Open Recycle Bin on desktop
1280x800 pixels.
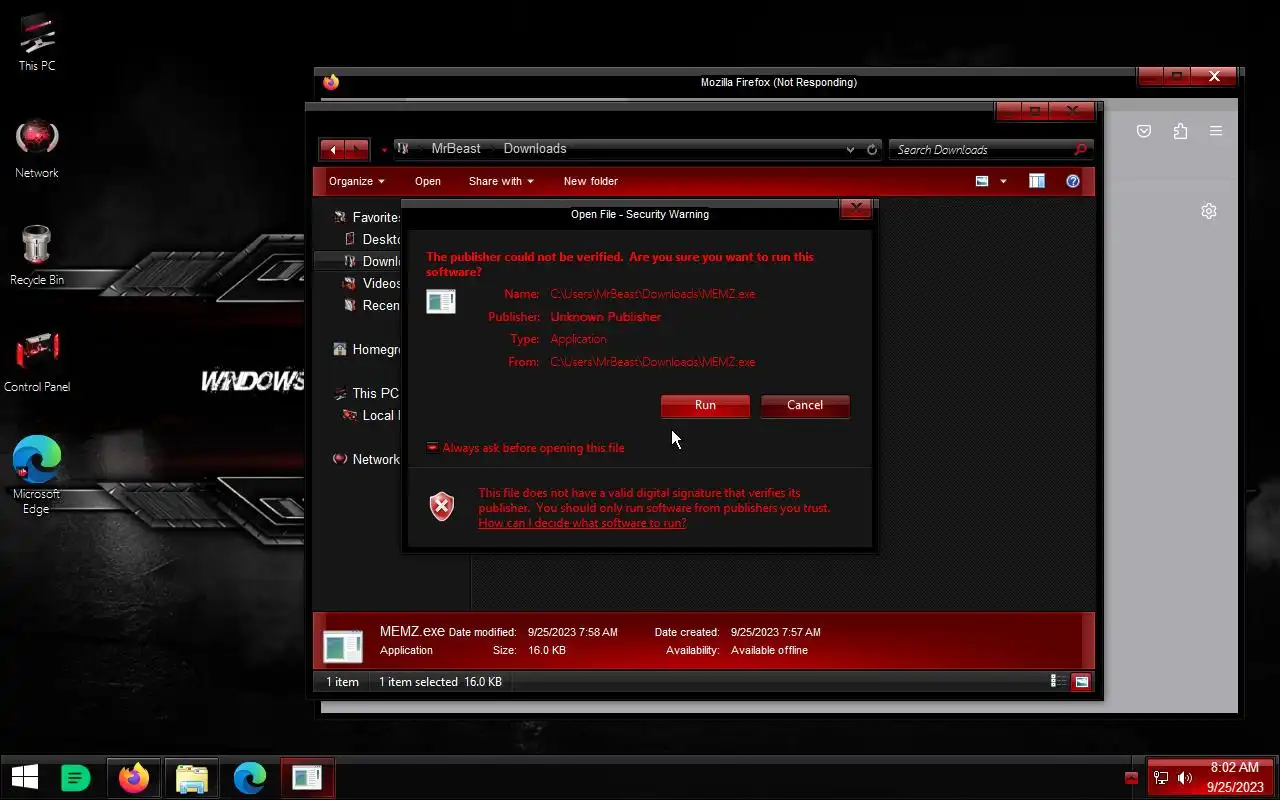(37, 255)
